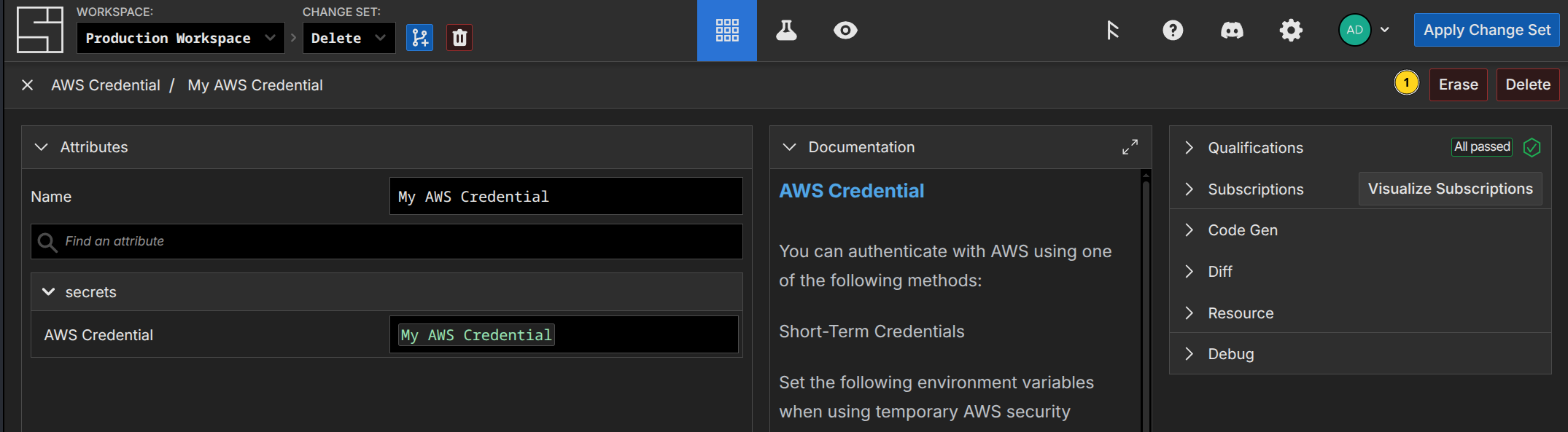
Task: Open the Delete change set dropdown
Action: click(x=349, y=38)
